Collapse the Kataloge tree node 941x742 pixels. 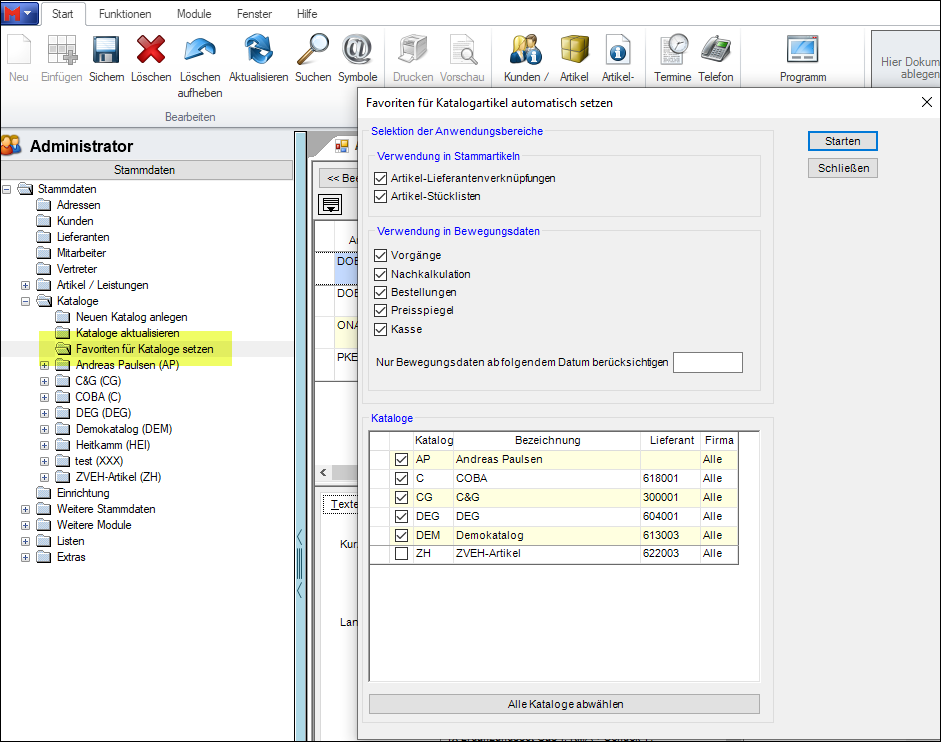(25, 301)
